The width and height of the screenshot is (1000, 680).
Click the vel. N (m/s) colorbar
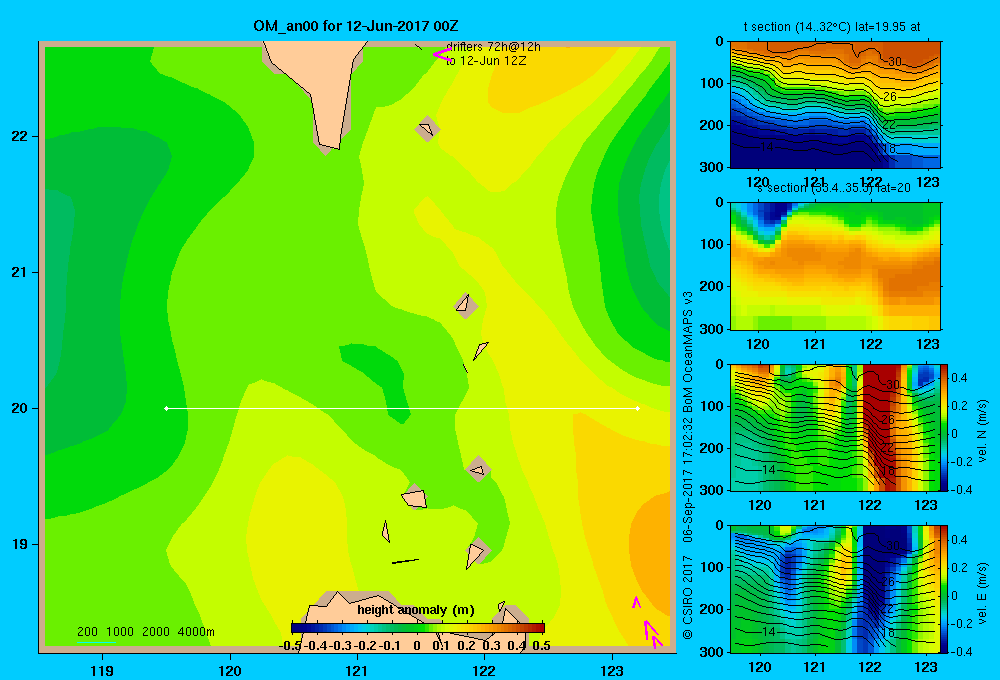tap(945, 427)
